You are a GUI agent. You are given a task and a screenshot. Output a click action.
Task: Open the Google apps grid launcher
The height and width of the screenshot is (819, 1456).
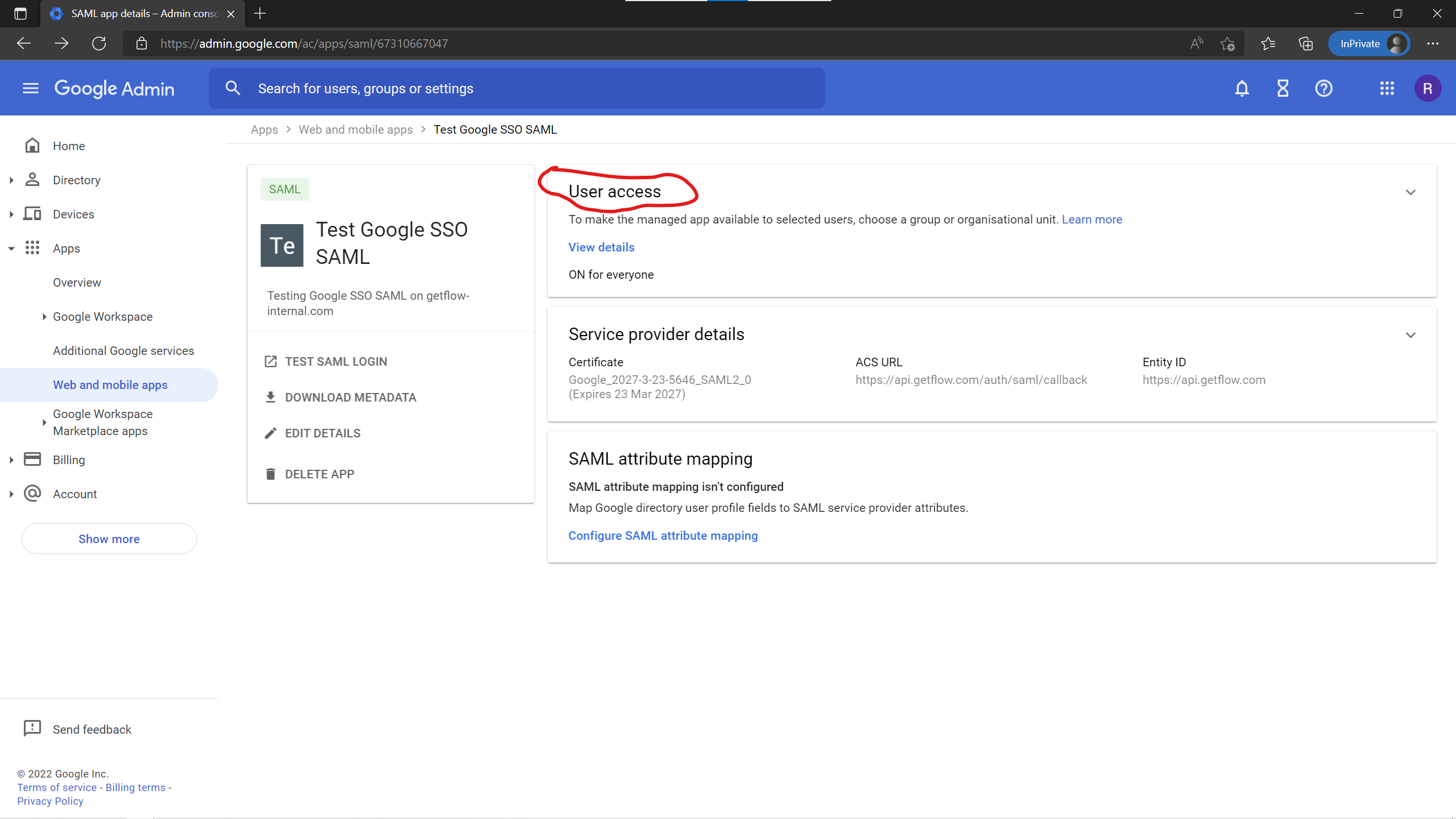(1387, 88)
